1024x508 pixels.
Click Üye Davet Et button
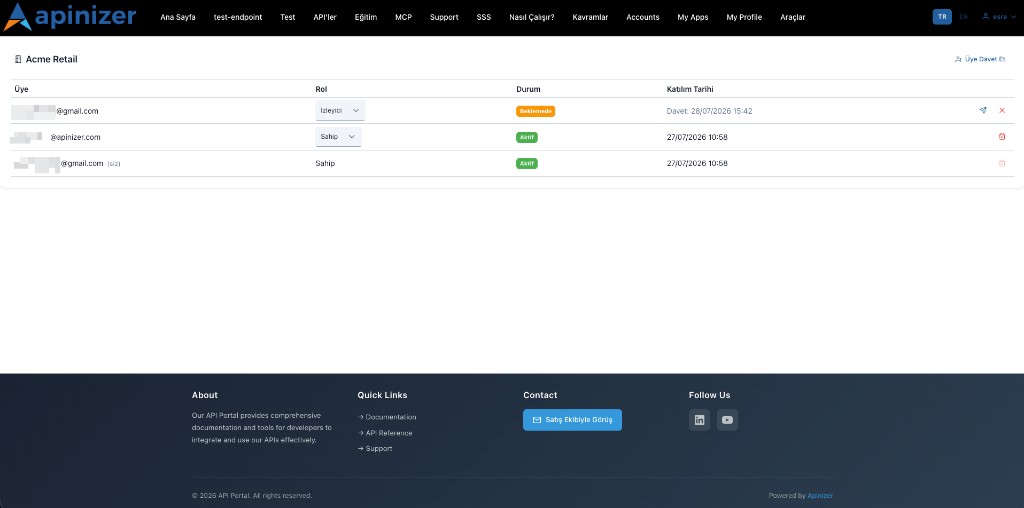(980, 59)
